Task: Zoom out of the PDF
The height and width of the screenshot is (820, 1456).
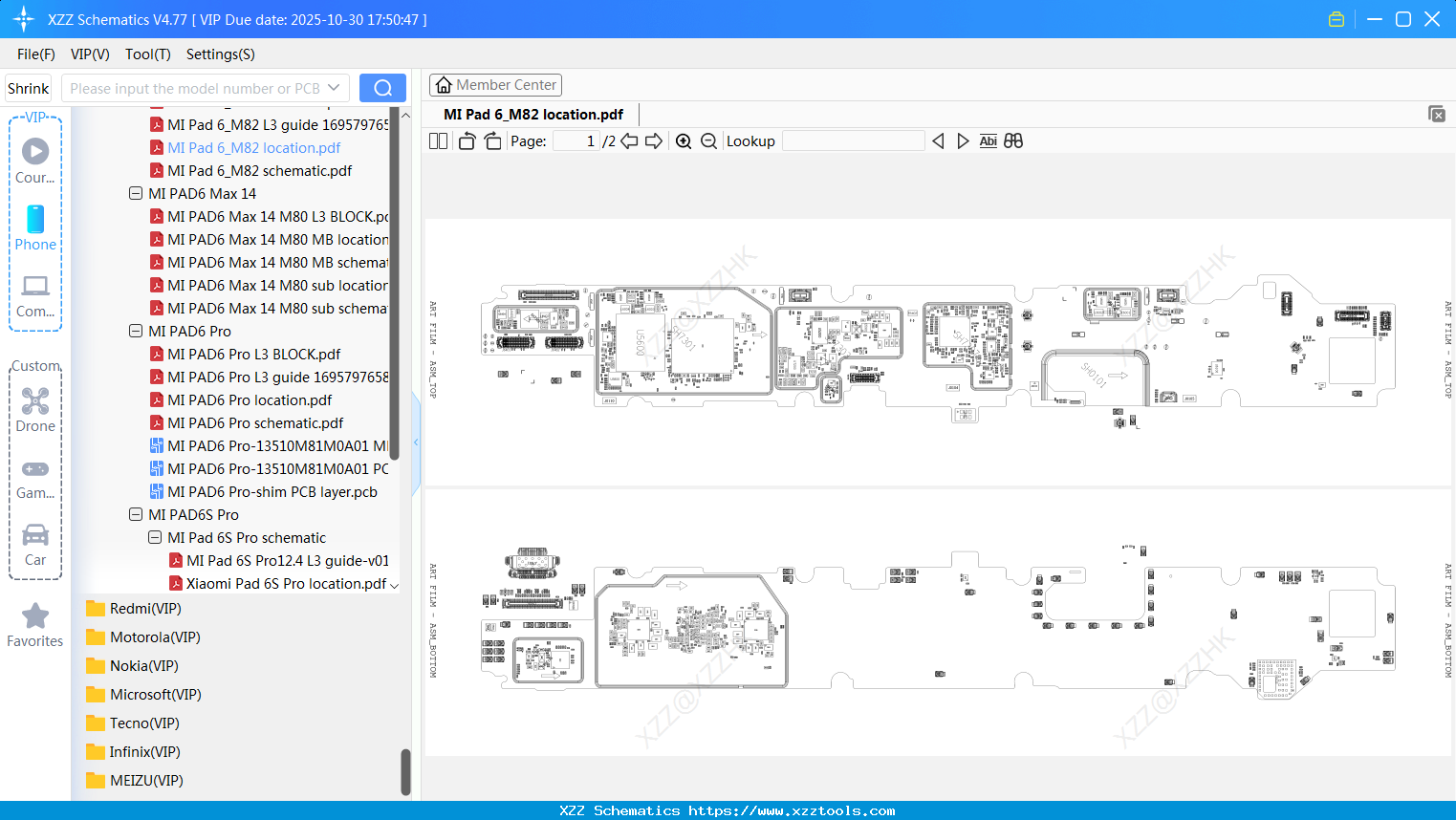Action: (x=708, y=141)
